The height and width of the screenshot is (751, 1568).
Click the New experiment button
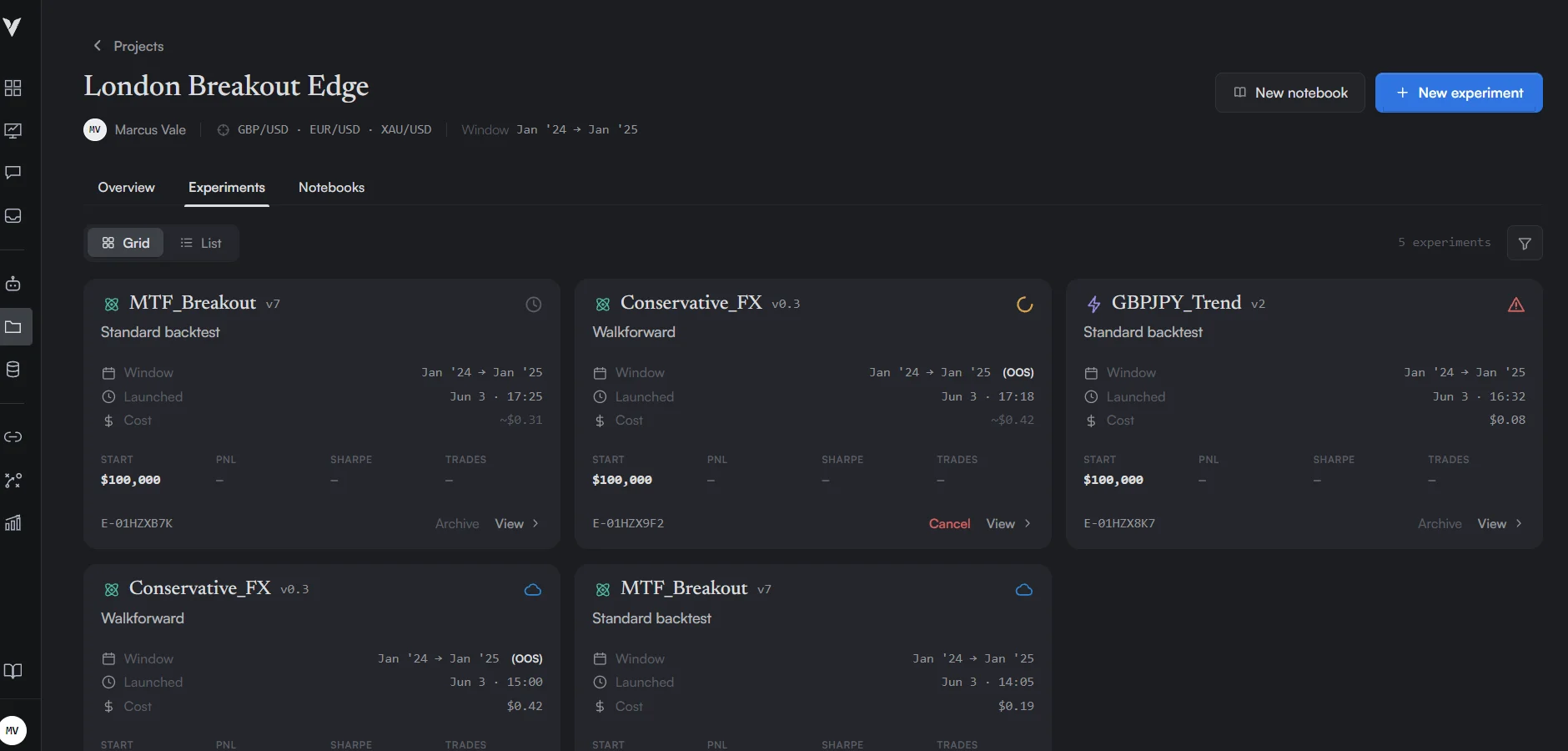1459,93
